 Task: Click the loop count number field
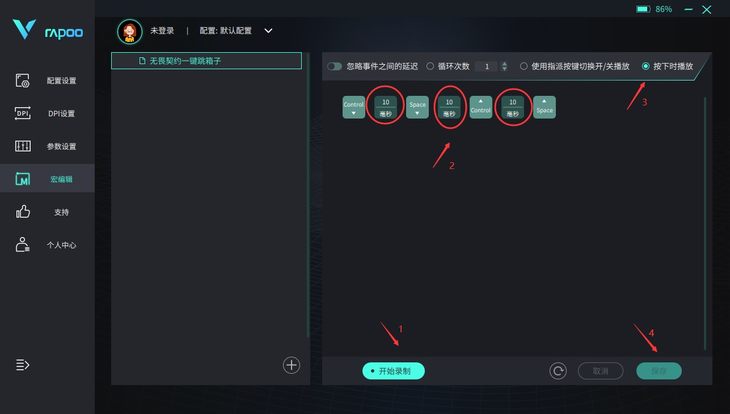[x=487, y=67]
